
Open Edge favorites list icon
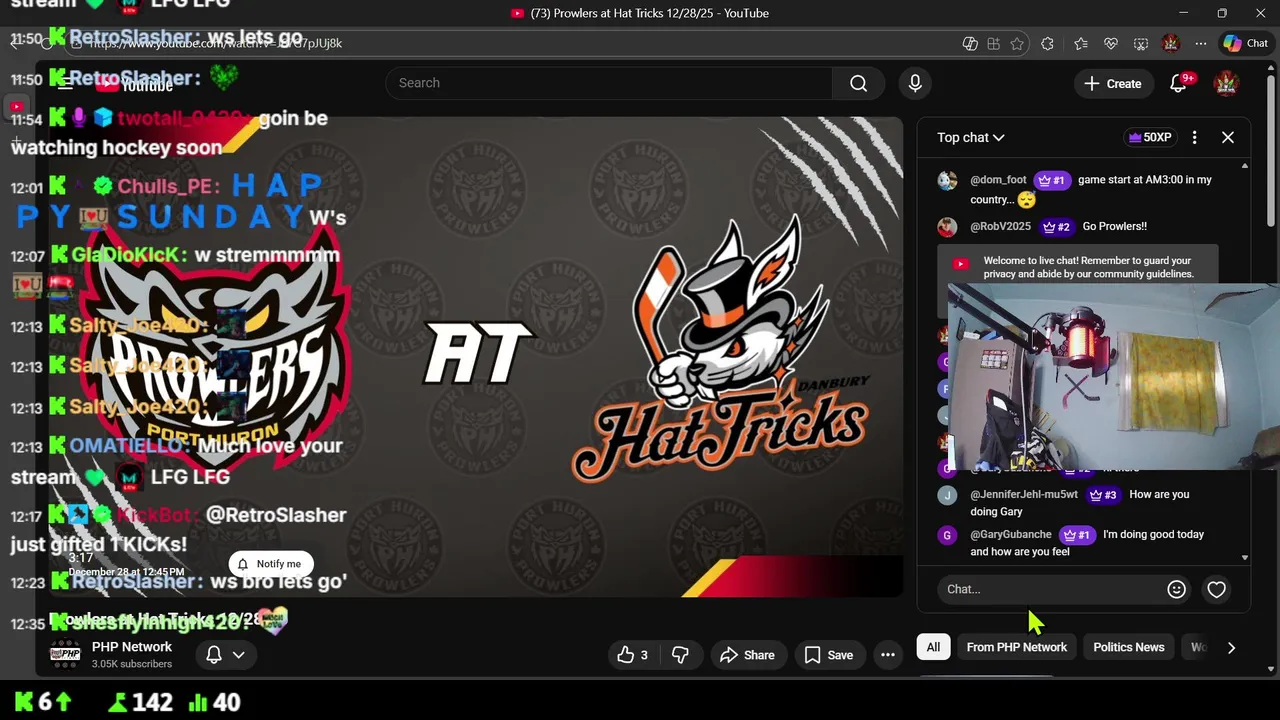click(x=1081, y=43)
